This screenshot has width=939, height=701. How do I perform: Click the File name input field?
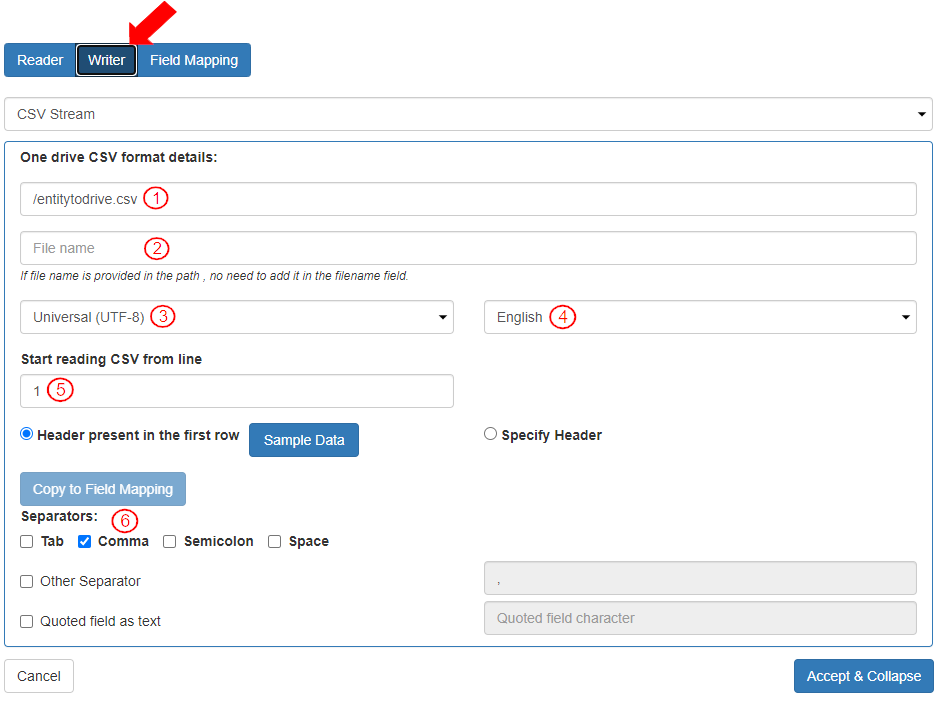[x=468, y=248]
